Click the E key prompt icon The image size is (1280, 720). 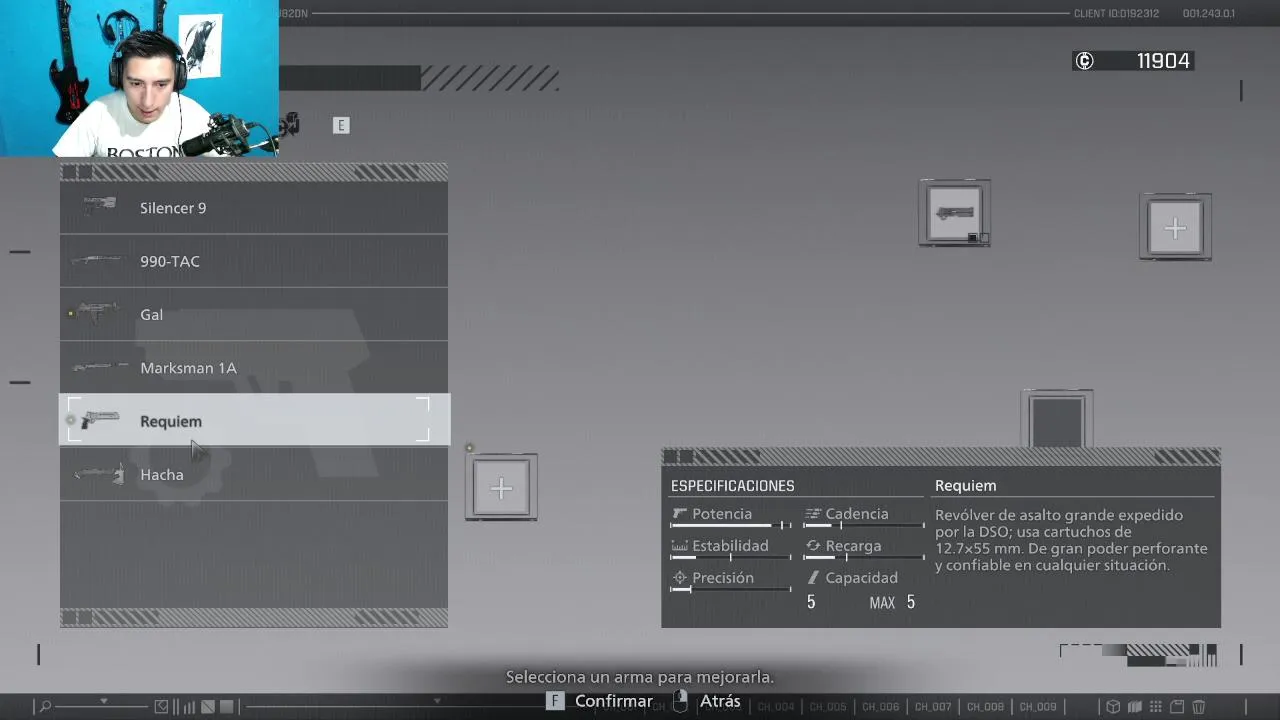341,125
